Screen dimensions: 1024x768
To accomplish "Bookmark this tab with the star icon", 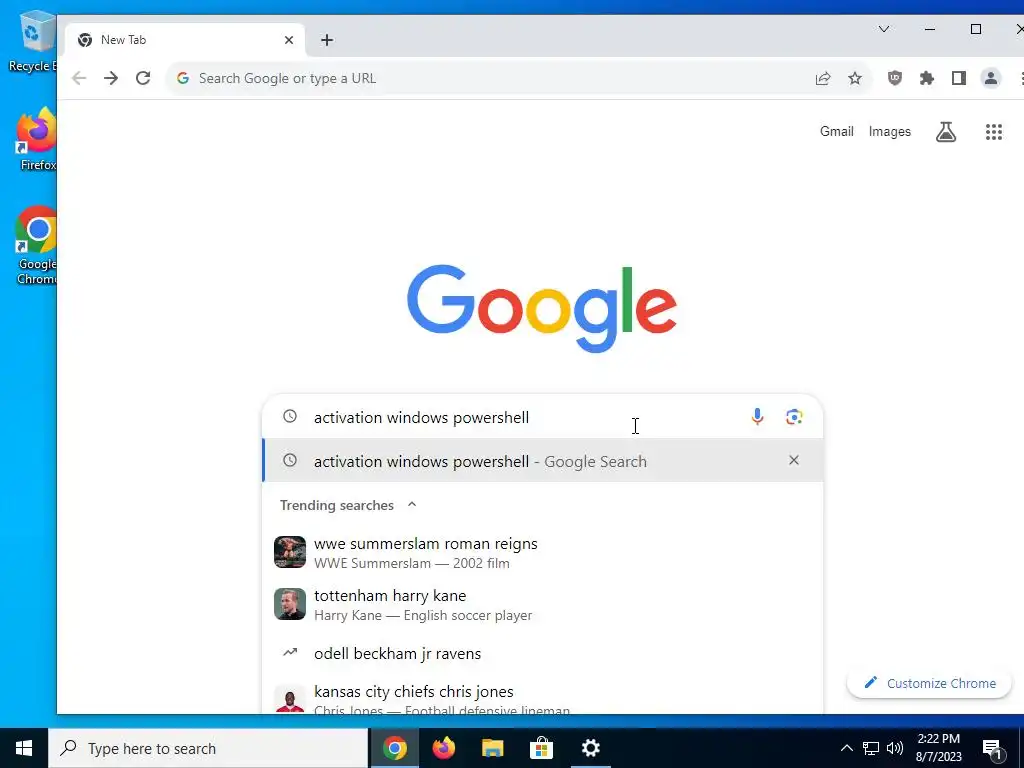I will 855,78.
